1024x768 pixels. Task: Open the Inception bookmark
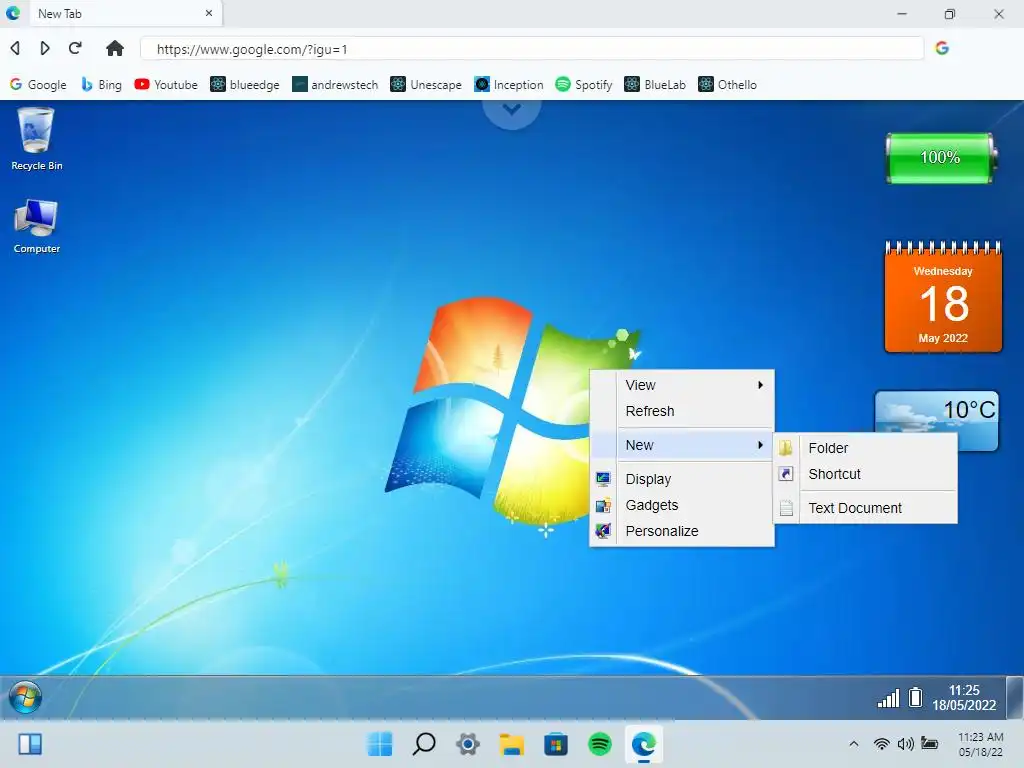click(509, 85)
